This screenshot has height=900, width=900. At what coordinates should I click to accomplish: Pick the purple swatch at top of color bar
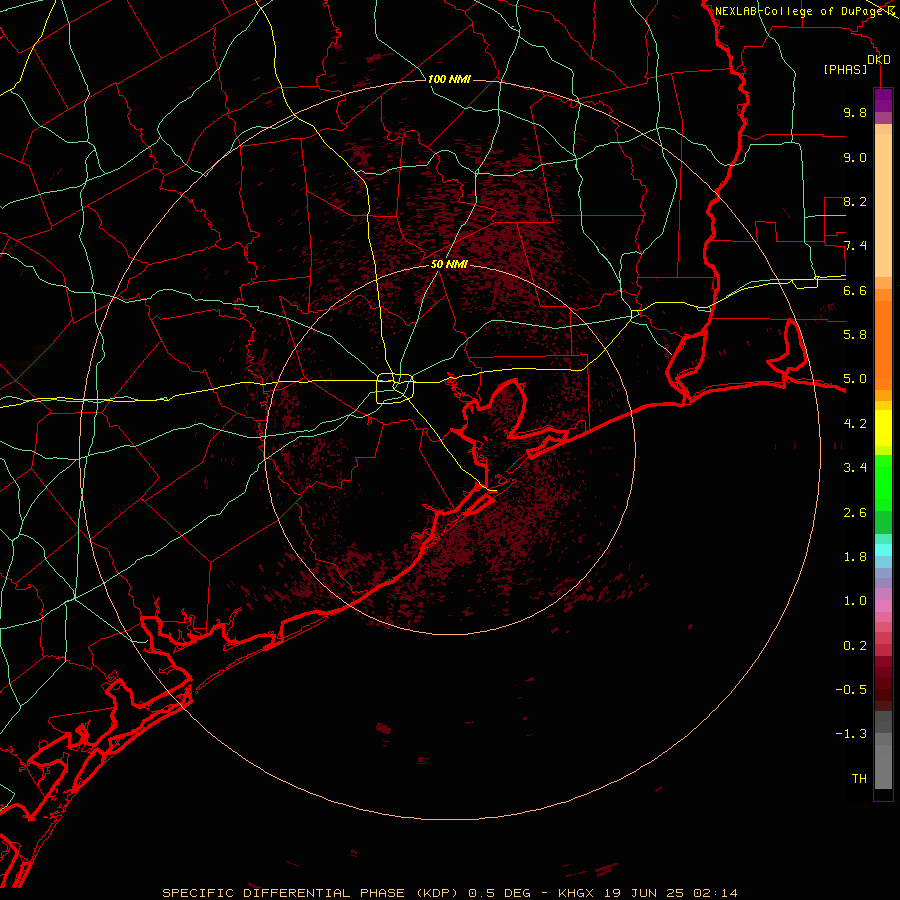[883, 100]
